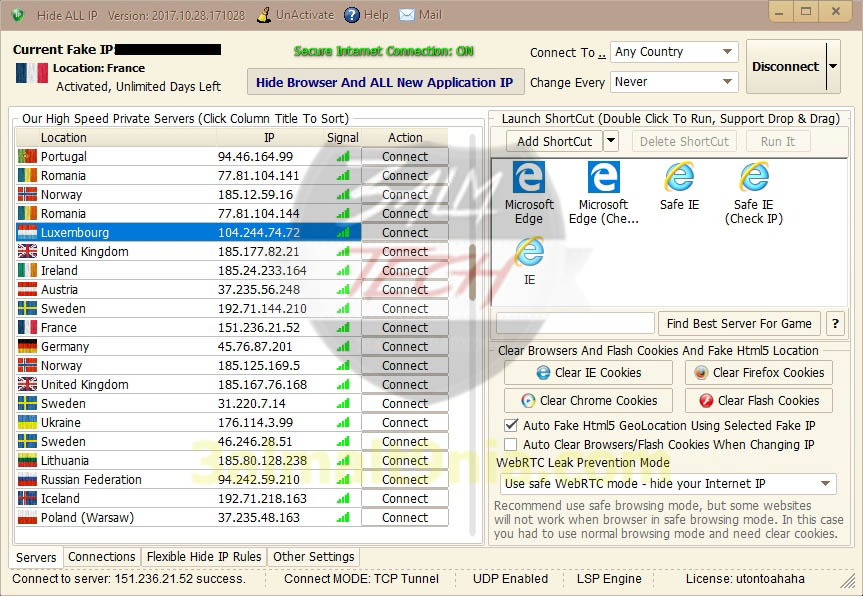Viewport: 863px width, 596px height.
Task: Click the Lithuania flag icon
Action: (27, 460)
